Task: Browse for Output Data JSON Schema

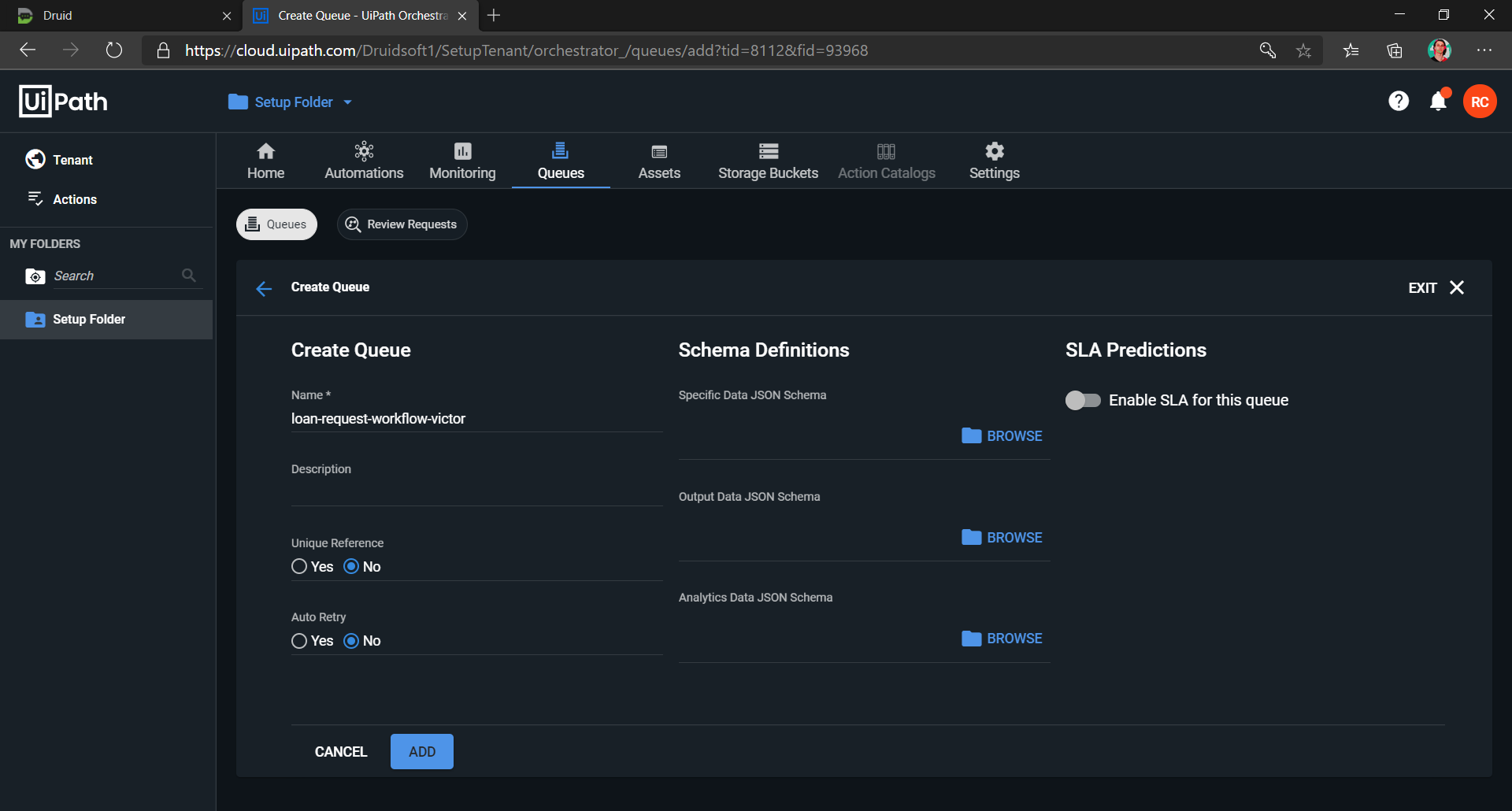Action: [x=1002, y=537]
